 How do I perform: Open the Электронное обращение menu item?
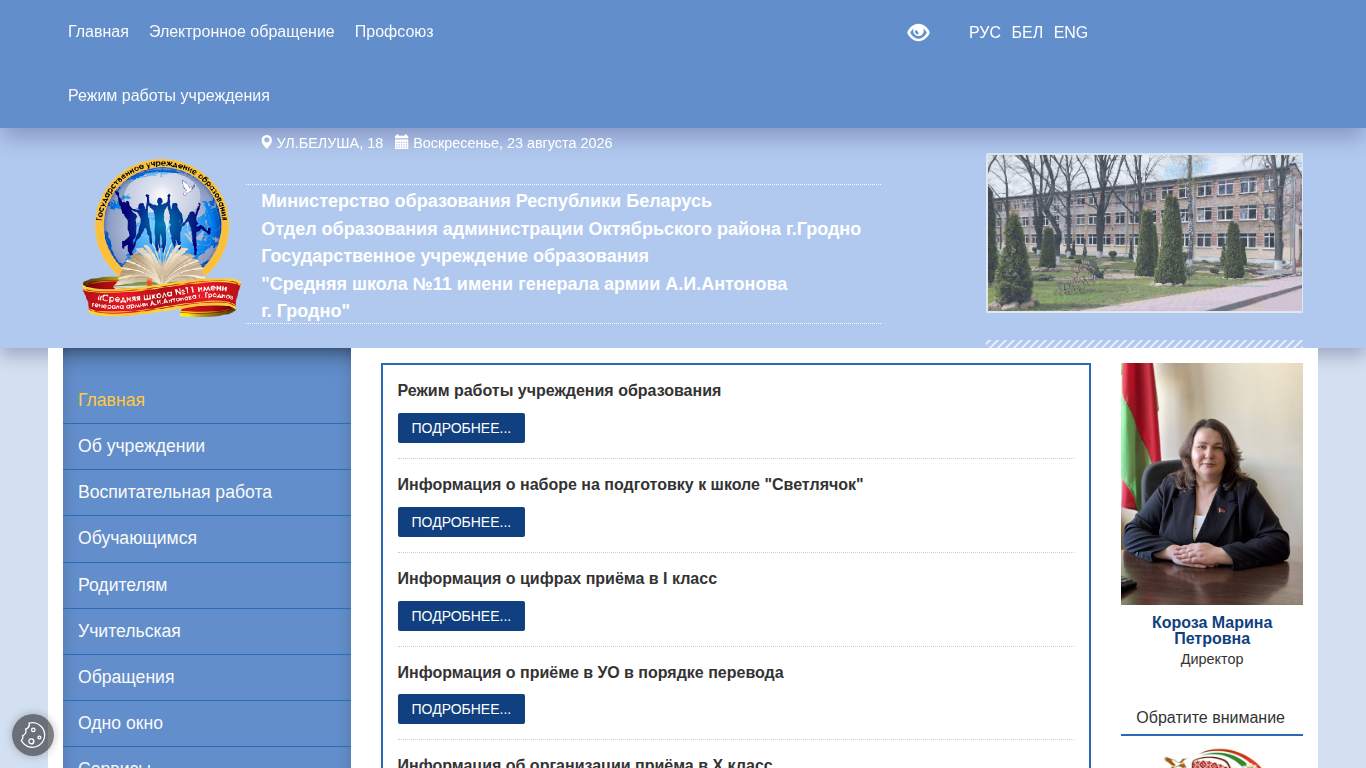click(242, 31)
